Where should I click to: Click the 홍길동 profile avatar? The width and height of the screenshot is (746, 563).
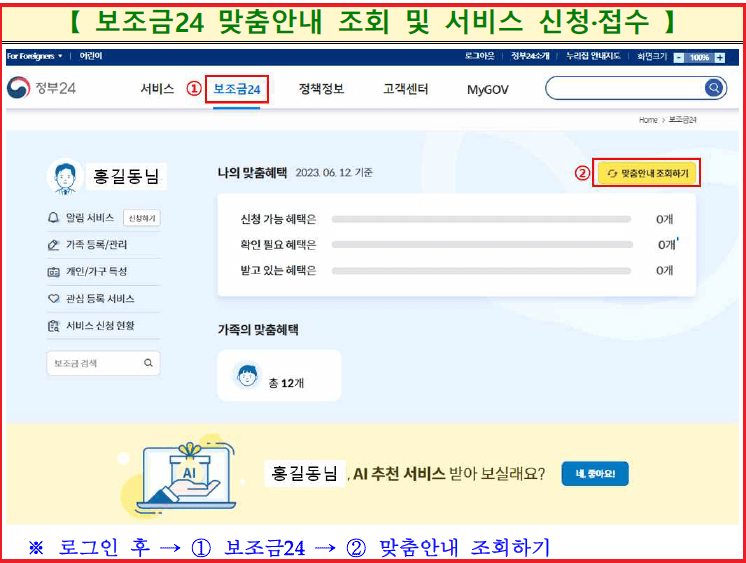[65, 177]
